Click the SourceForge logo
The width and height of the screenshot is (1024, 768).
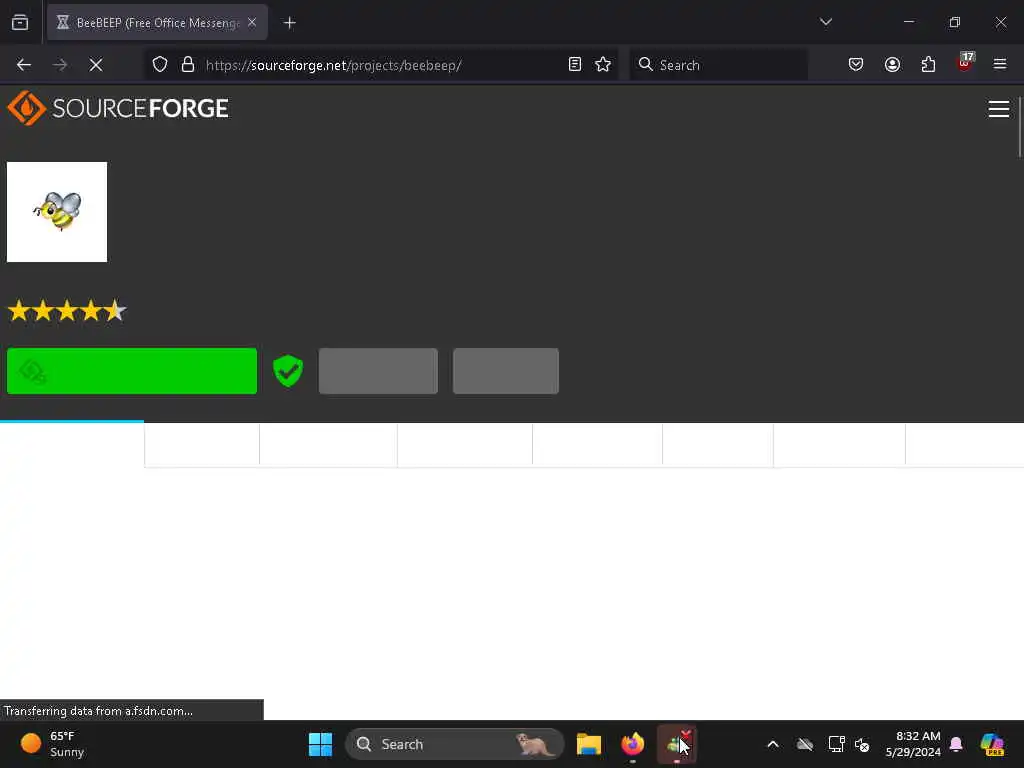coord(118,108)
